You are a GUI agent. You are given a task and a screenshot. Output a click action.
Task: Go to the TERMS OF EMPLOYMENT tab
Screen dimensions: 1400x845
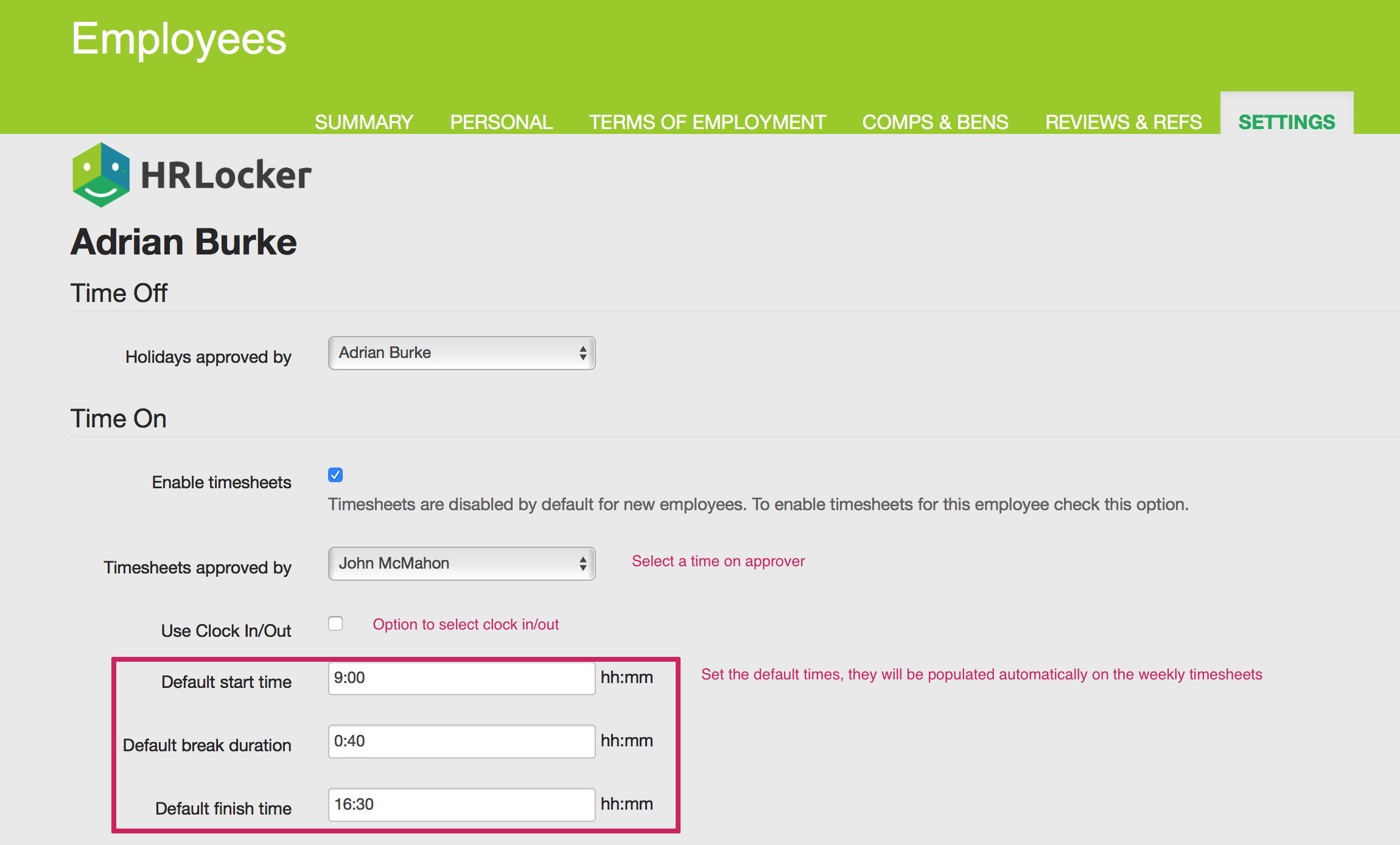pos(707,122)
